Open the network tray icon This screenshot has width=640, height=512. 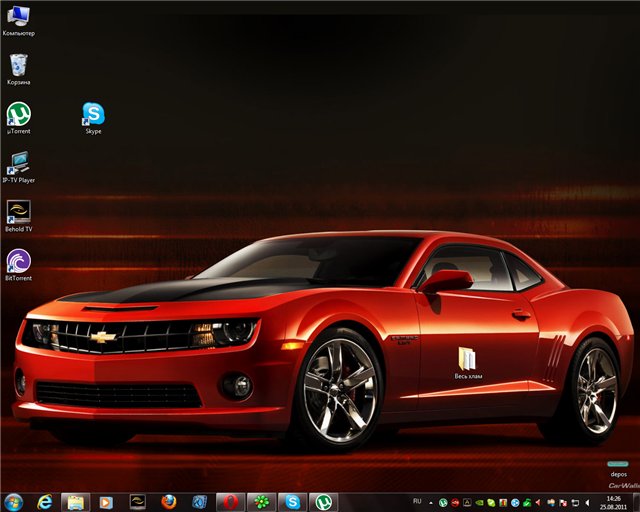click(575, 503)
